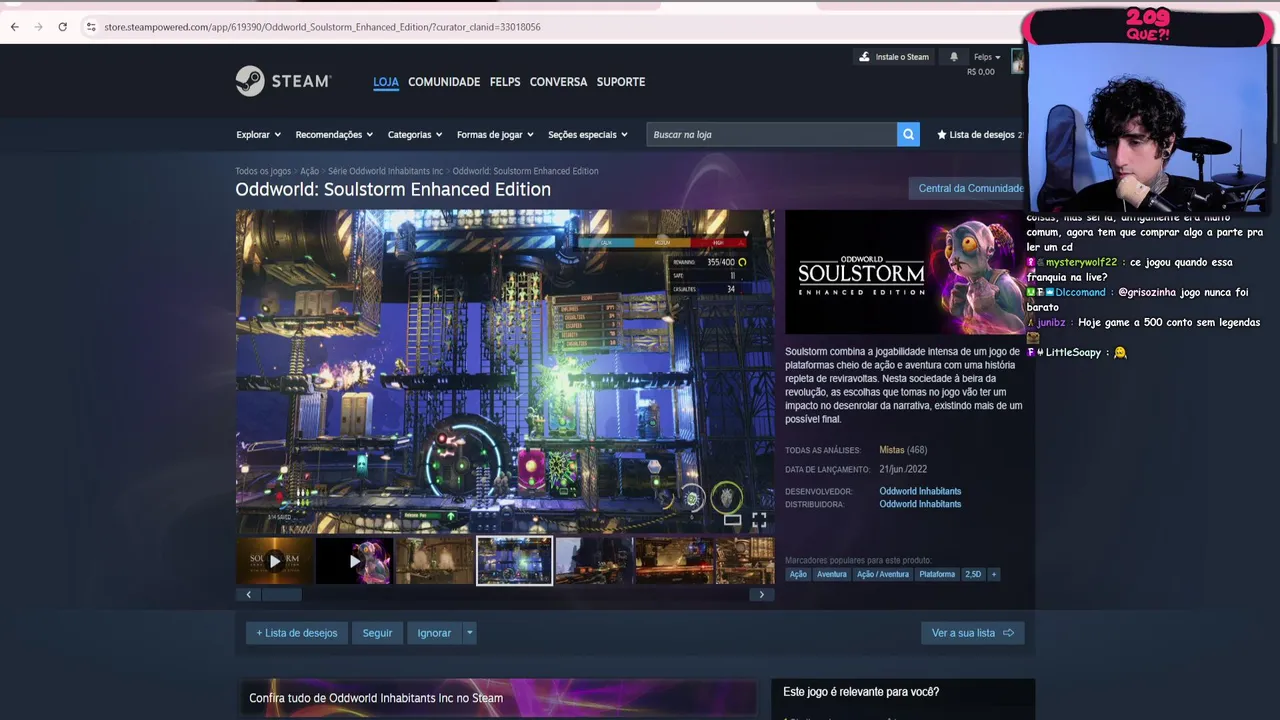Click the magnifier search button
This screenshot has height=720, width=1280.
click(908, 134)
